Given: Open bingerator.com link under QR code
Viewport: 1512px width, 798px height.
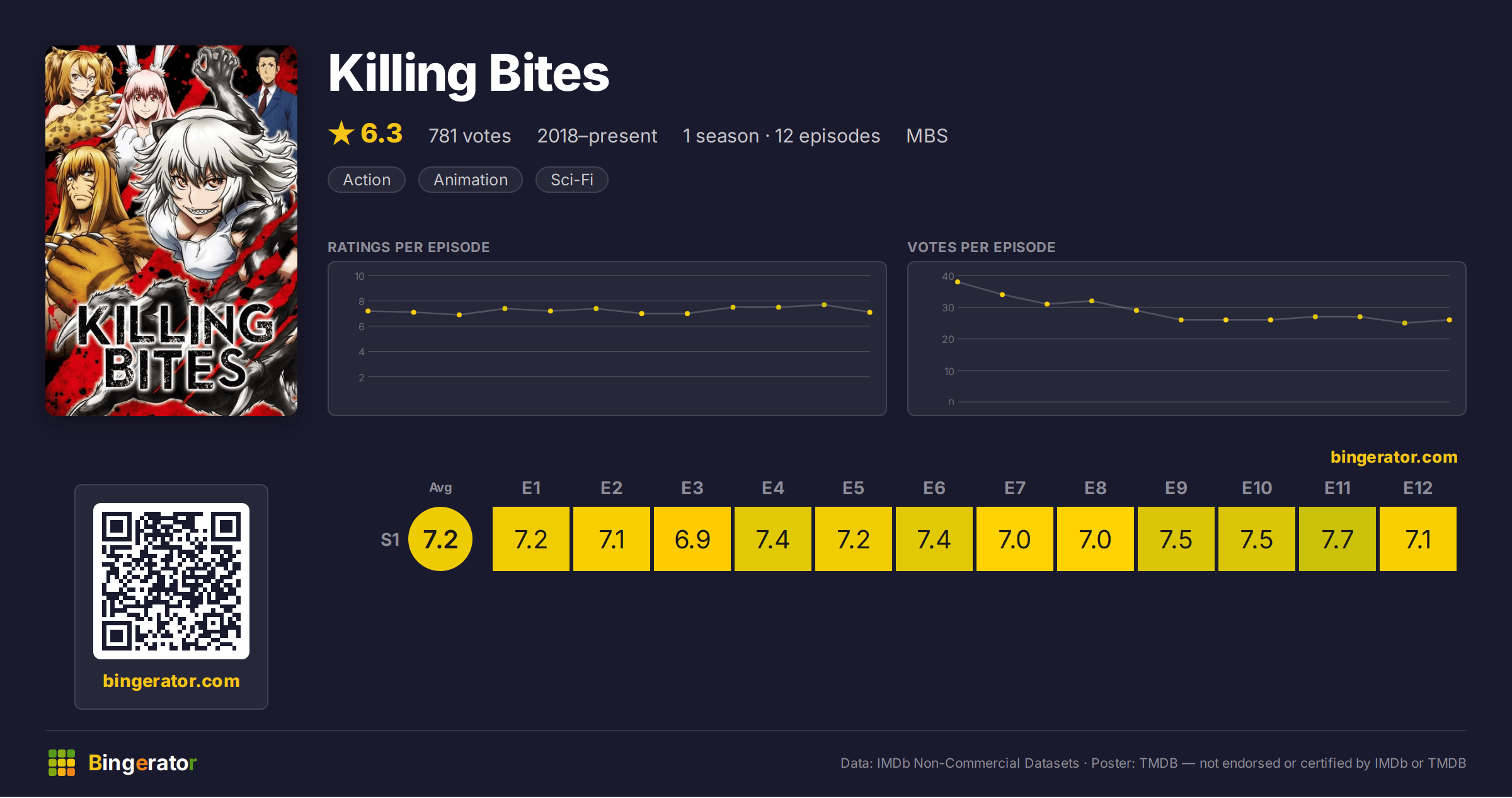Looking at the screenshot, I should tap(171, 681).
